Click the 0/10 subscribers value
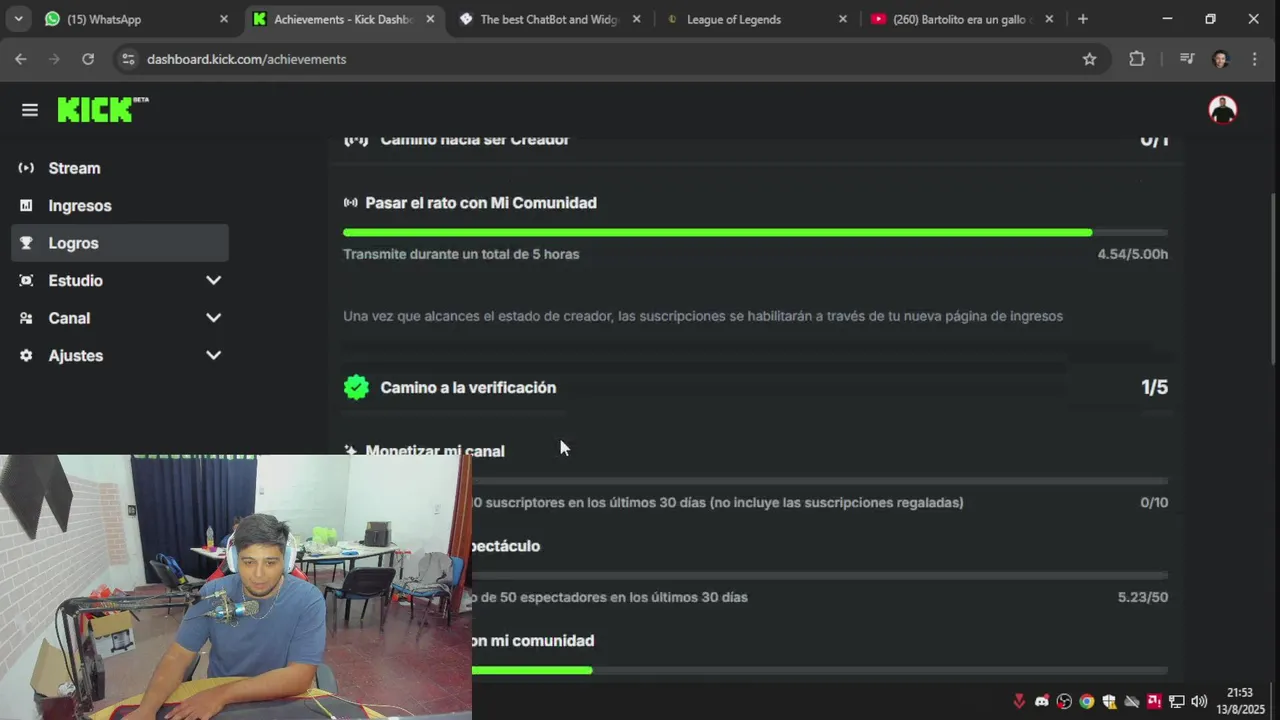The height and width of the screenshot is (720, 1280). (x=1154, y=503)
